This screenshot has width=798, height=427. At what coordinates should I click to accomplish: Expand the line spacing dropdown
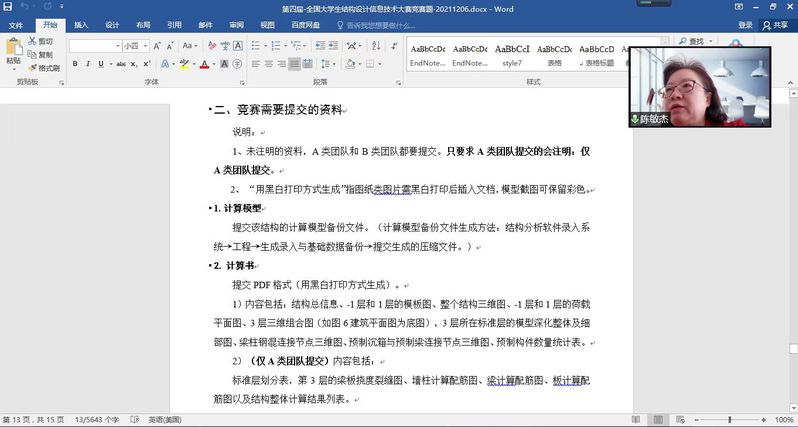pyautogui.click(x=333, y=64)
